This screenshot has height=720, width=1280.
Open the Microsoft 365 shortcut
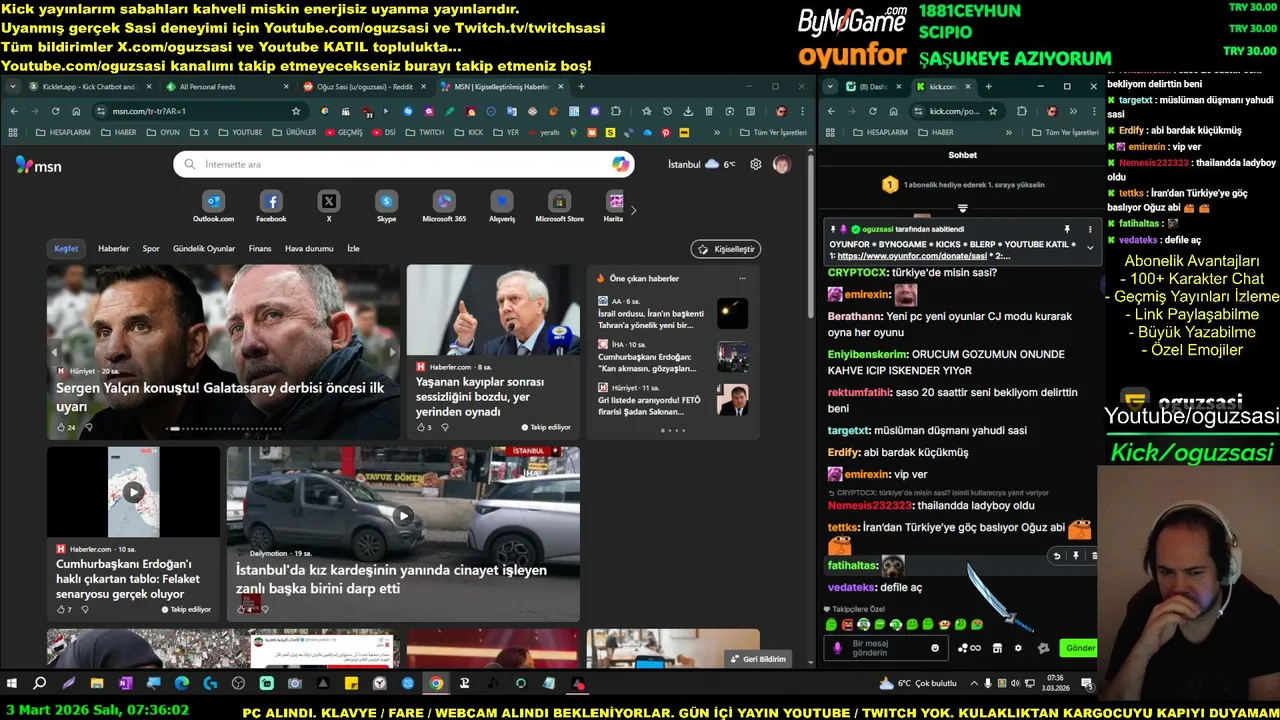pyautogui.click(x=444, y=207)
